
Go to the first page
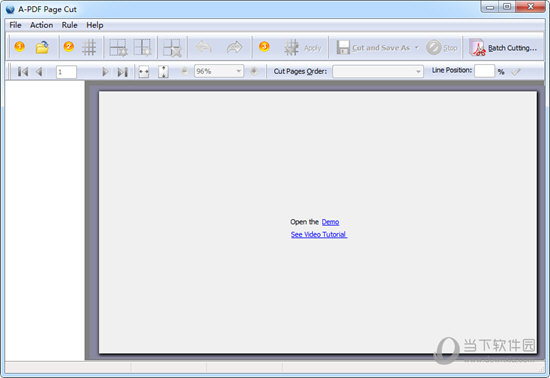pos(23,72)
